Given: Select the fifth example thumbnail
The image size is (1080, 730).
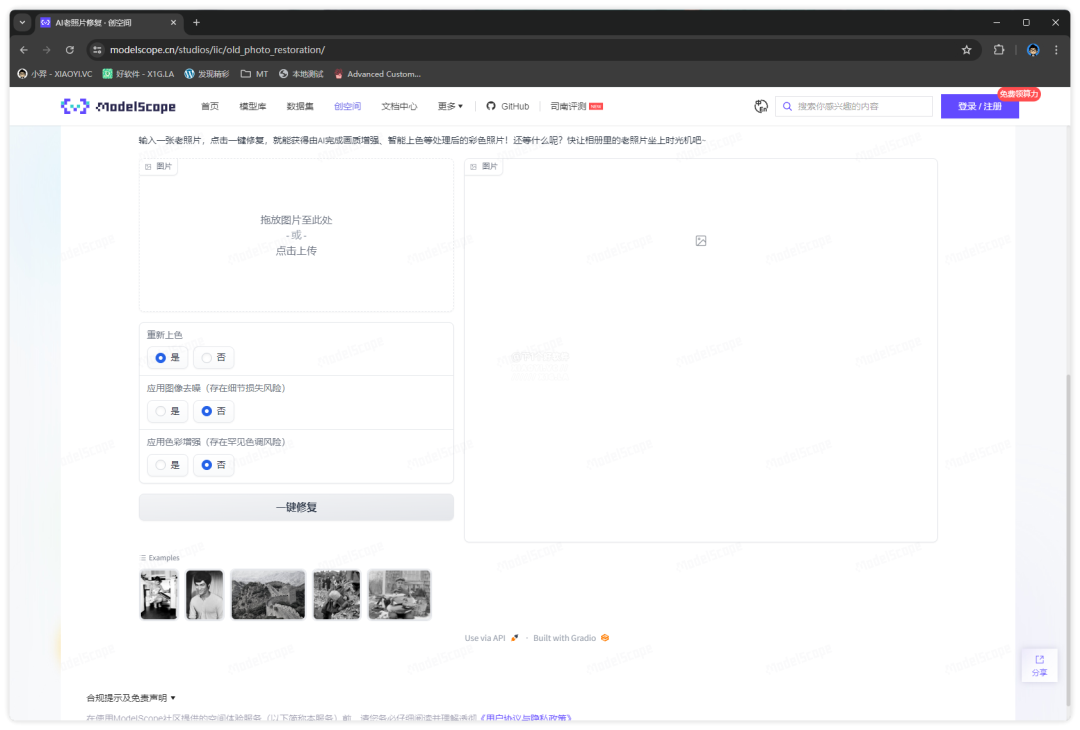Looking at the screenshot, I should pos(399,594).
